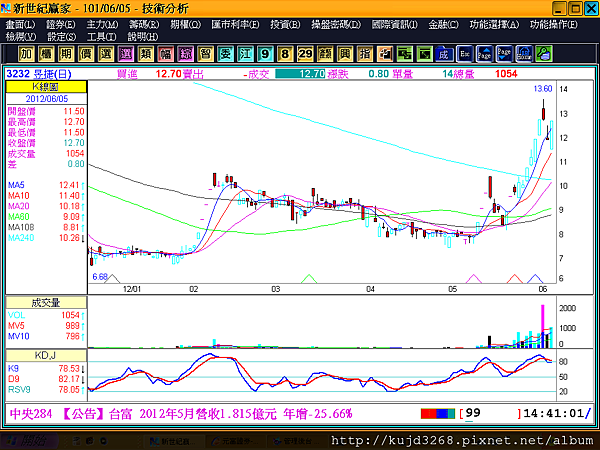Switch to 新世紀贏家 taskbar window

(174, 441)
